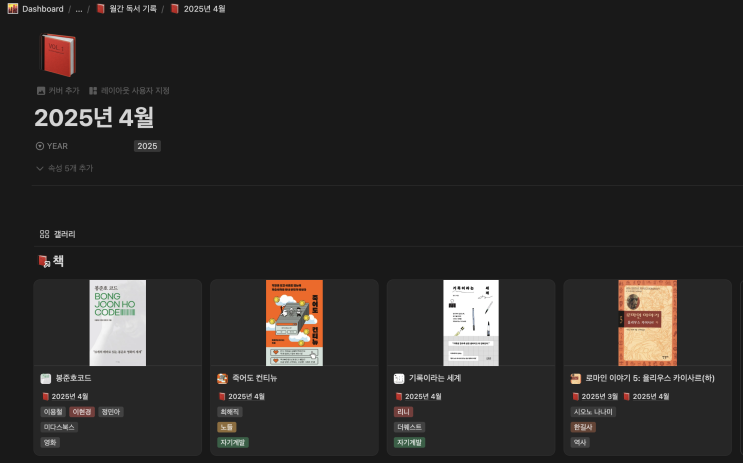The image size is (743, 463).
Task: Open Dashboard breadcrumb chart icon
Action: pos(13,9)
